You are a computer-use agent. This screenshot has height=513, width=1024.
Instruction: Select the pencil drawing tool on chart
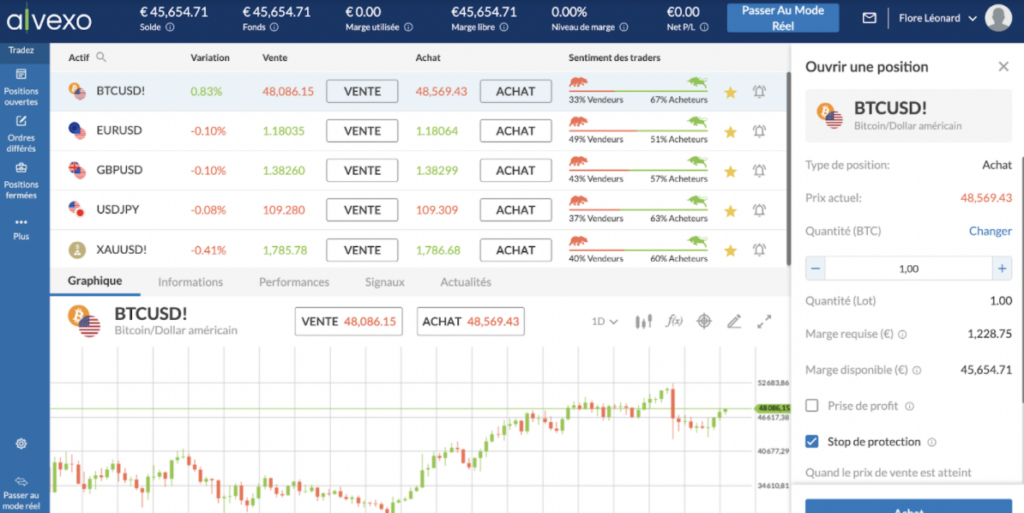coord(734,321)
